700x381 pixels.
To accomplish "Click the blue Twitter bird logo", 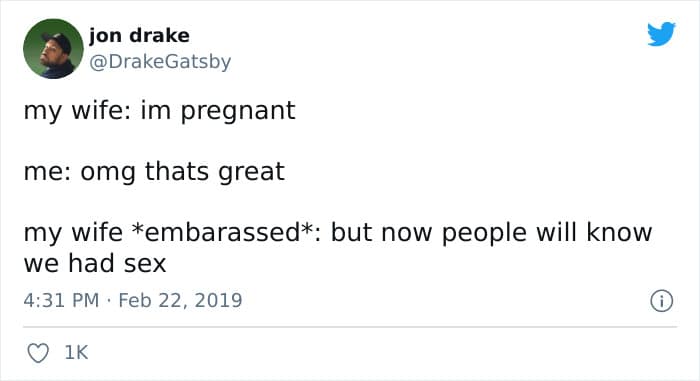I will (662, 33).
